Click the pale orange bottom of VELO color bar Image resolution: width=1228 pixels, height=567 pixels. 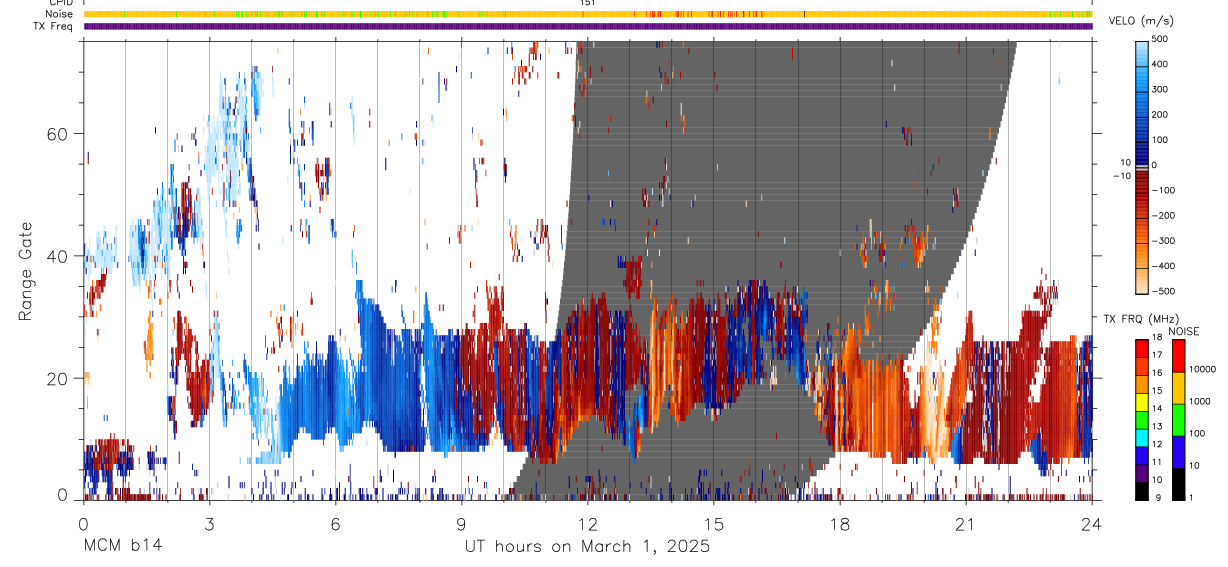[x=1142, y=280]
